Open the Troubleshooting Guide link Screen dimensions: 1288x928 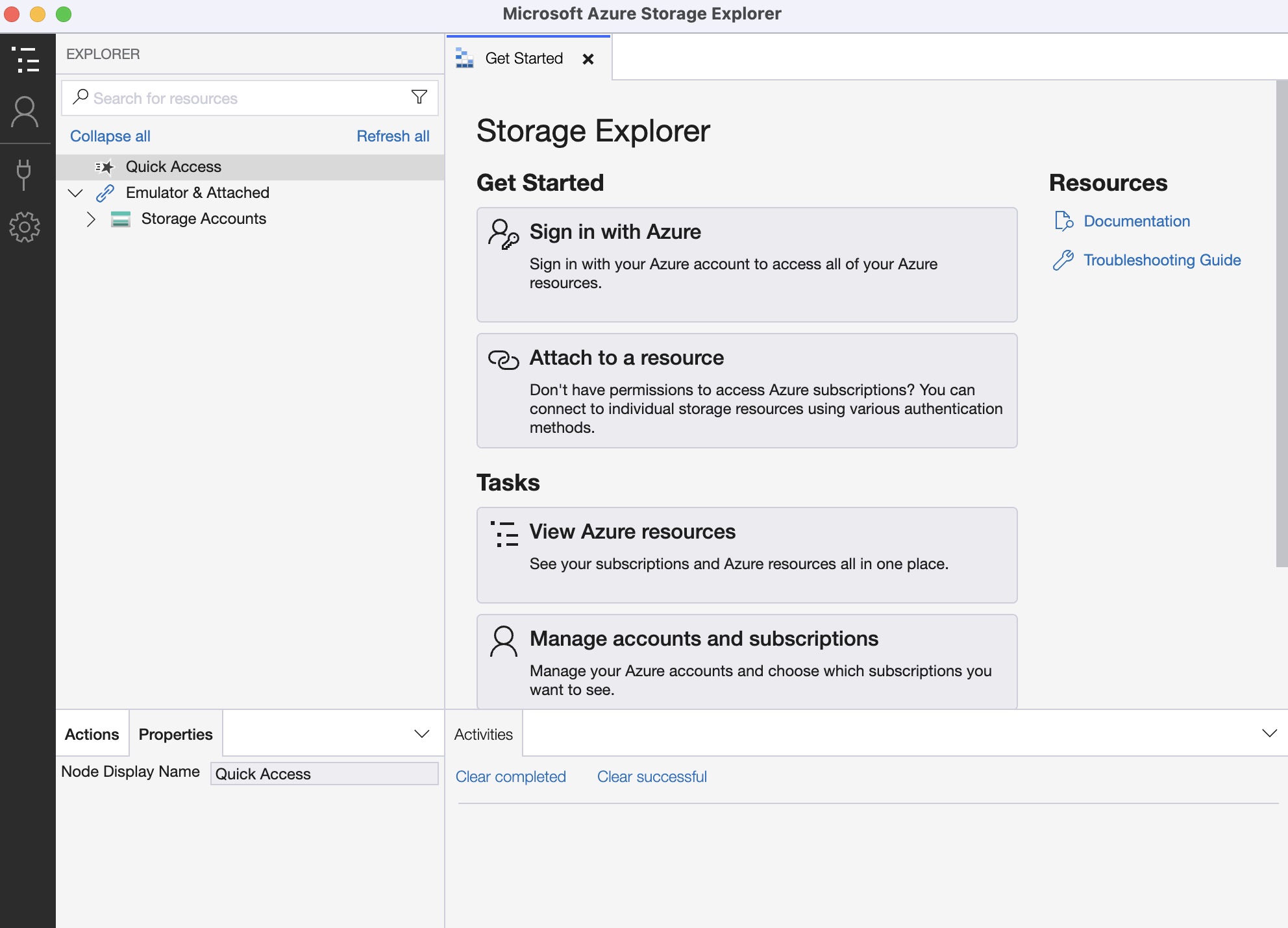point(1162,260)
